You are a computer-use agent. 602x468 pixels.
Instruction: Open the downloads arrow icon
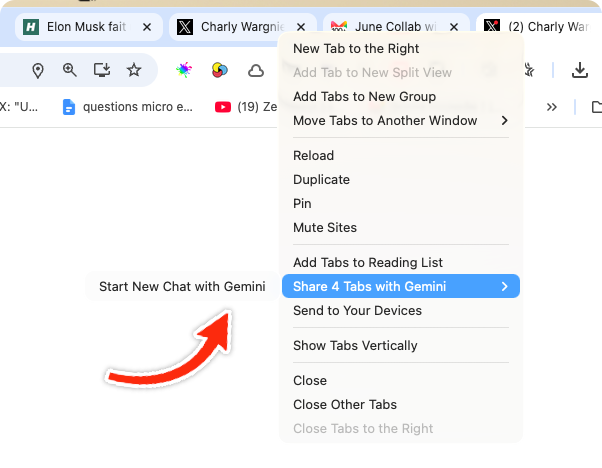tap(580, 70)
